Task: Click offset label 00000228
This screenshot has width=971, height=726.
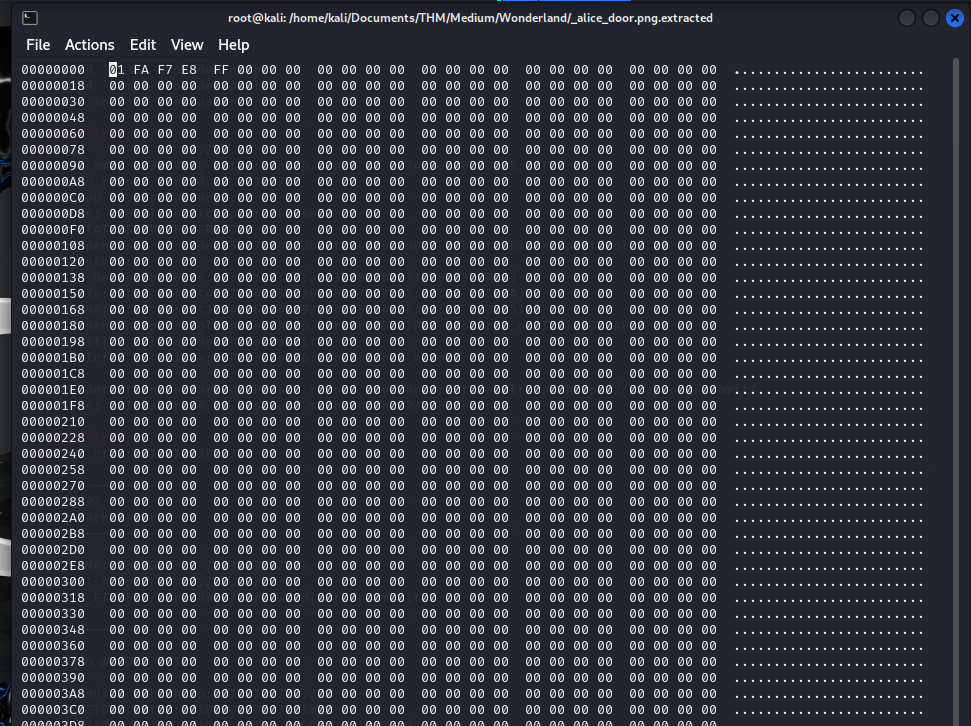Action: (53, 438)
